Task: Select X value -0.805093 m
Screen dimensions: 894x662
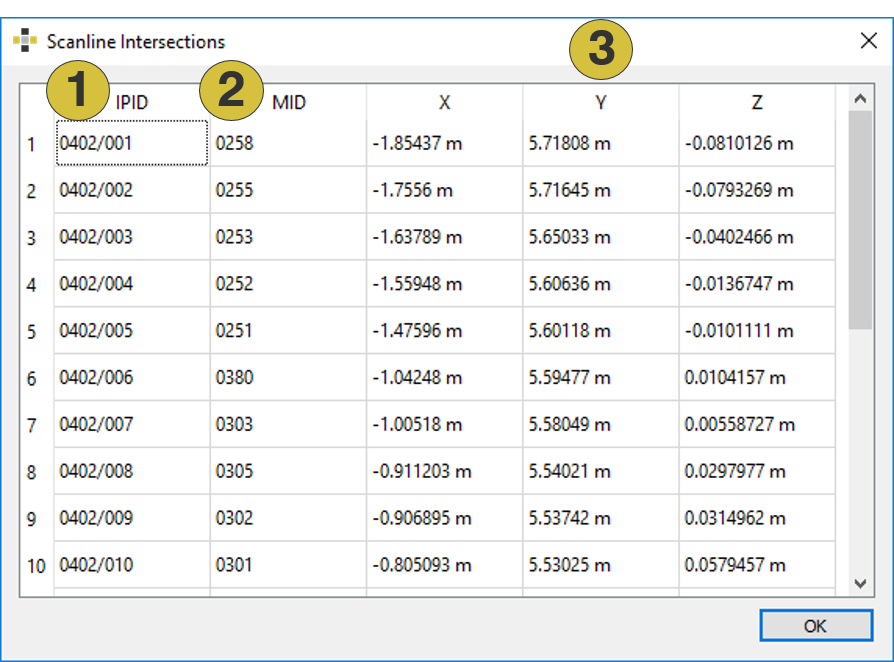Action: (444, 565)
